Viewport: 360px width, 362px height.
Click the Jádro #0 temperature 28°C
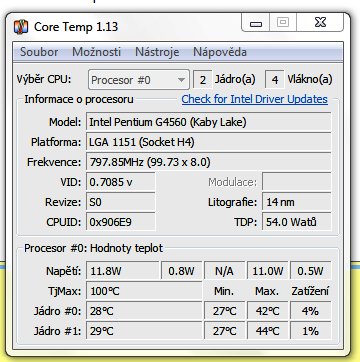(x=144, y=311)
